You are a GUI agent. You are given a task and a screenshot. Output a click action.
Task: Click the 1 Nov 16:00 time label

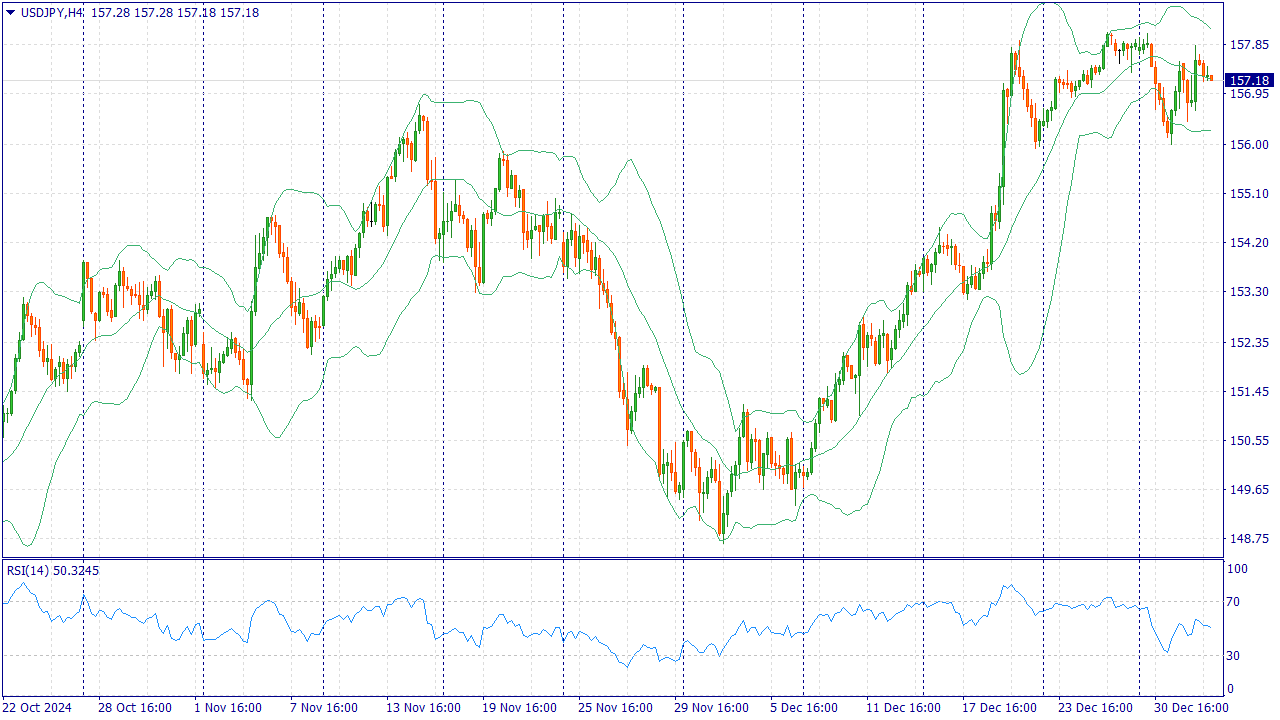tap(228, 708)
